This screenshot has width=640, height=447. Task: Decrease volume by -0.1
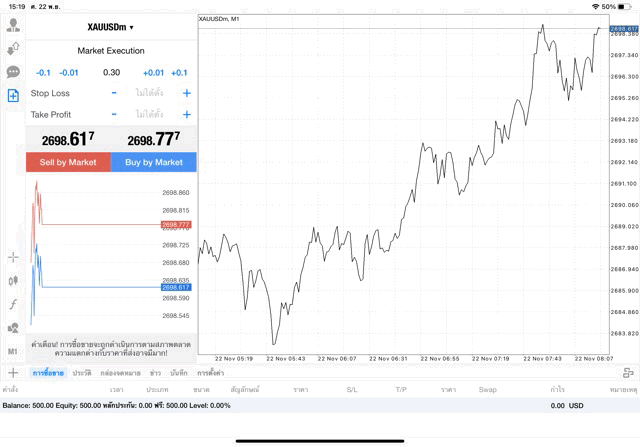(43, 72)
